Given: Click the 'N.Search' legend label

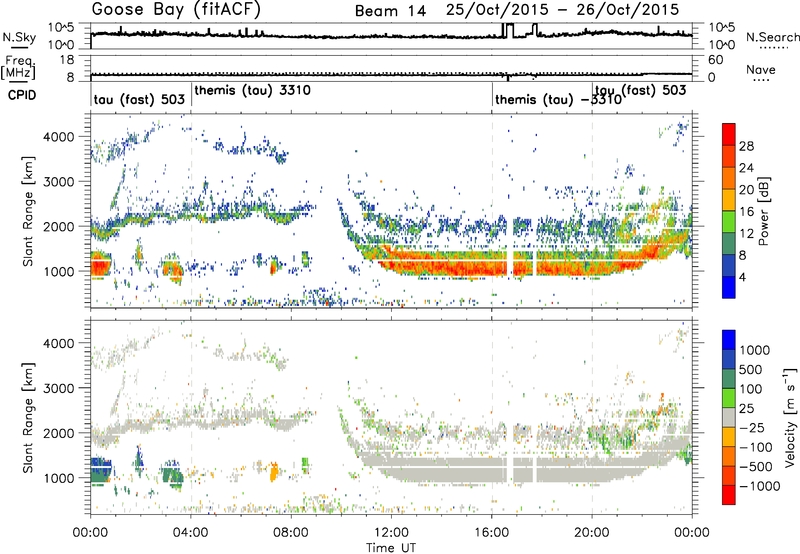Looking at the screenshot, I should click(x=773, y=37).
